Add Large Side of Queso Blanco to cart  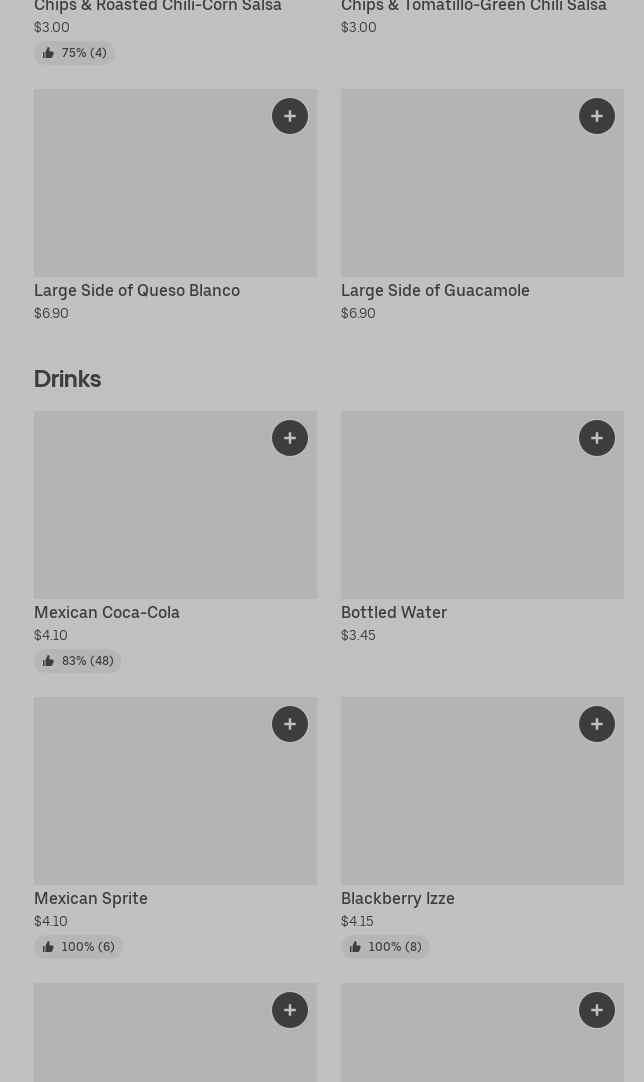(290, 116)
